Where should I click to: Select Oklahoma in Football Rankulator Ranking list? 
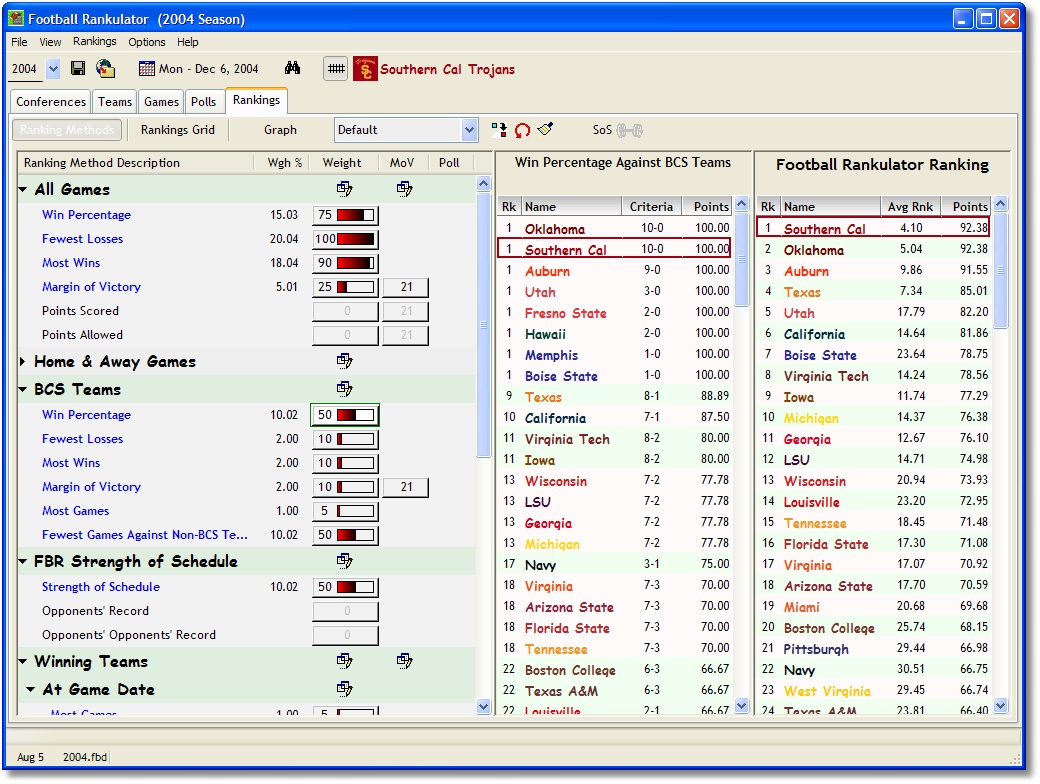[873, 249]
